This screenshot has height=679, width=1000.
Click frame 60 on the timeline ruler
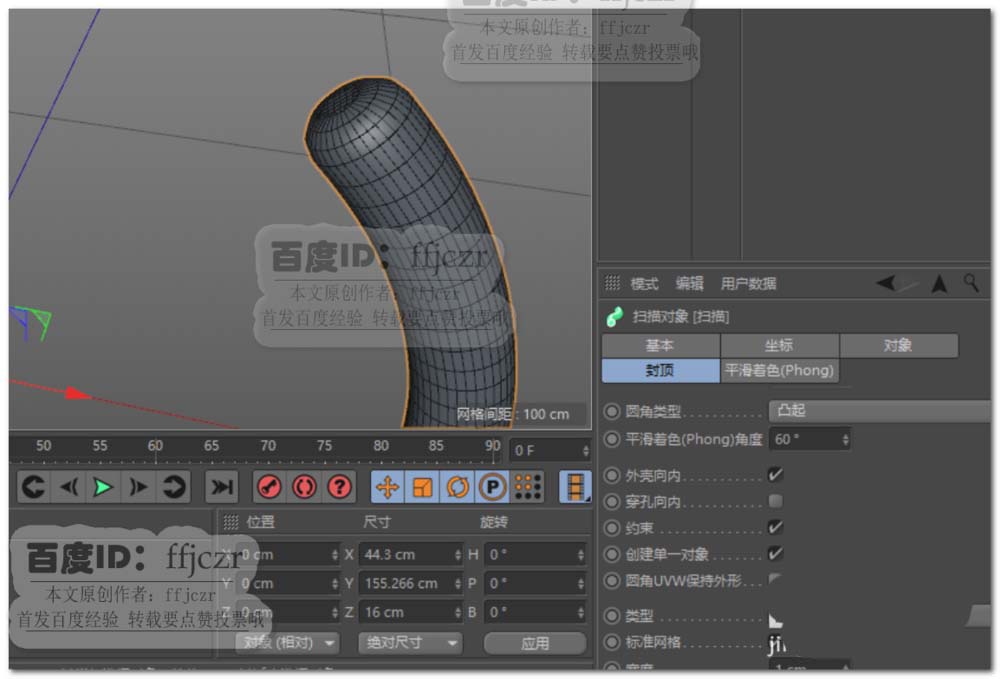[x=155, y=446]
